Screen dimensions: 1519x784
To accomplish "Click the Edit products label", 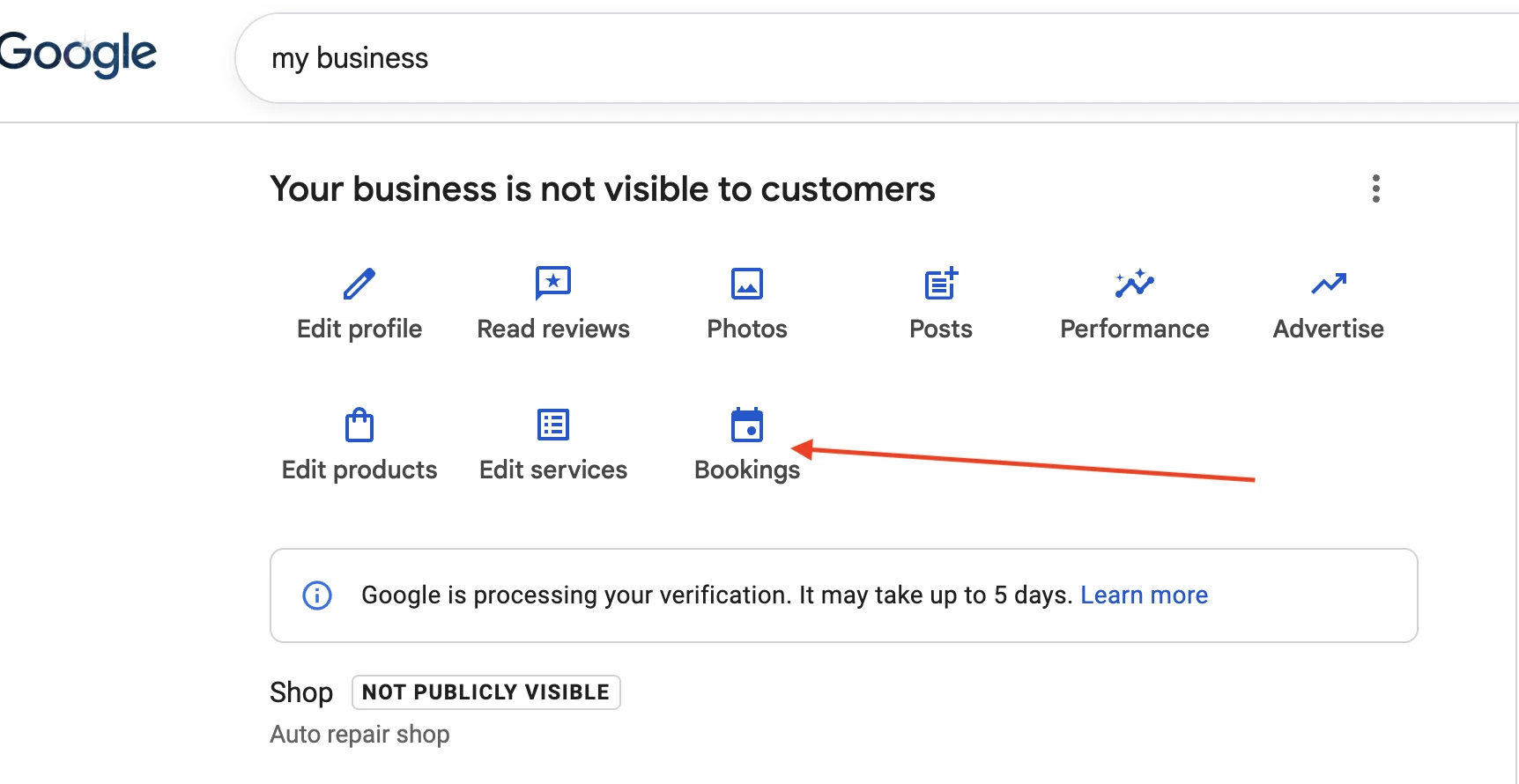I will 359,470.
